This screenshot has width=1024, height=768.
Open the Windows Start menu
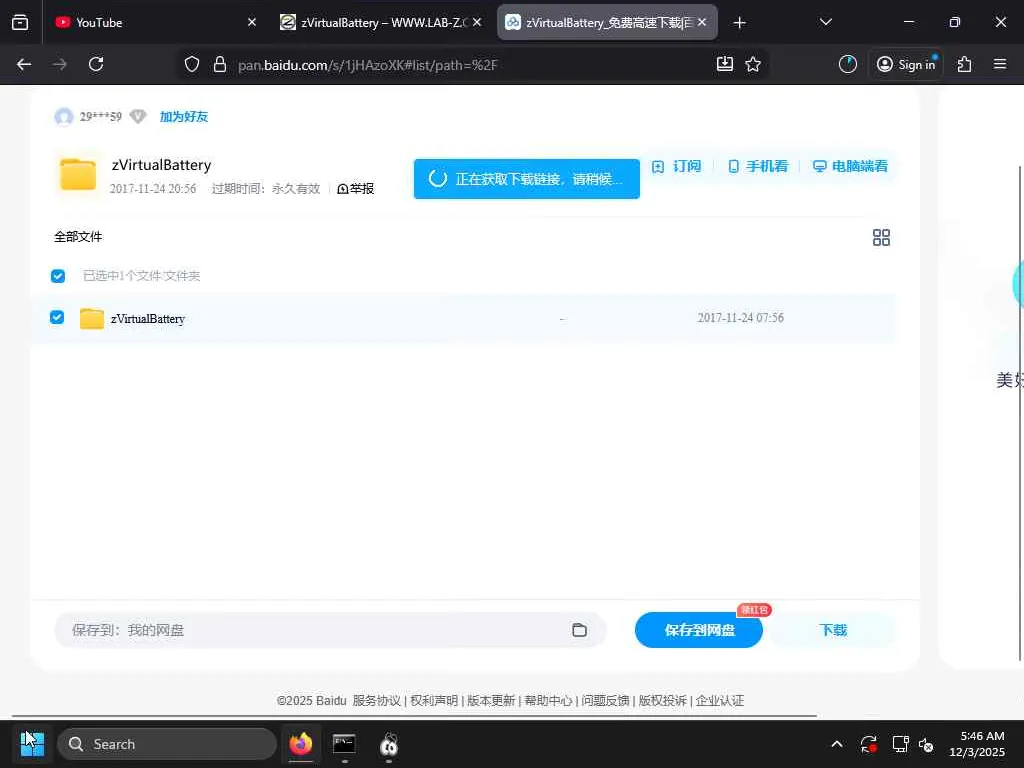click(x=32, y=744)
